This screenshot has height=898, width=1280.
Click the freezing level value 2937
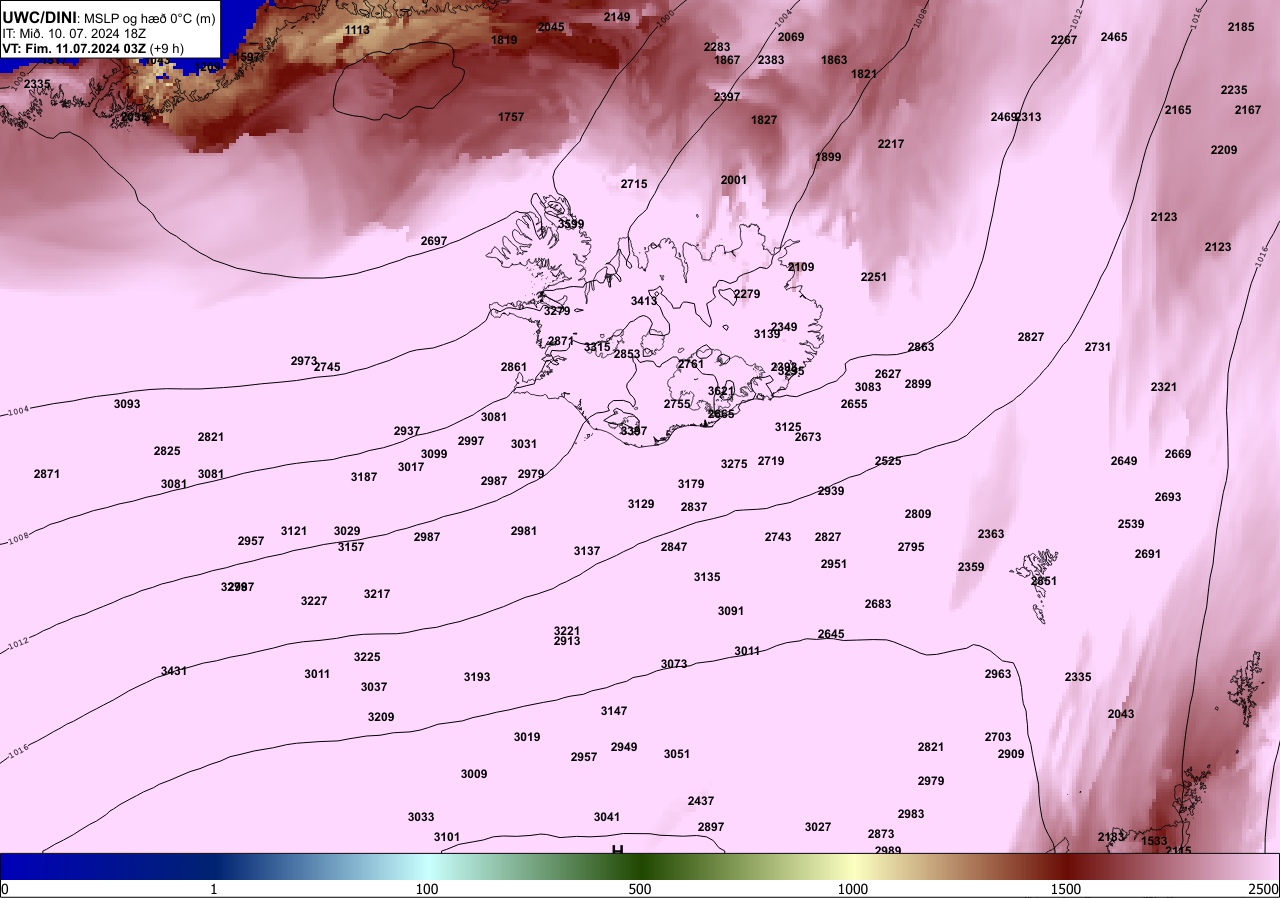tap(407, 431)
